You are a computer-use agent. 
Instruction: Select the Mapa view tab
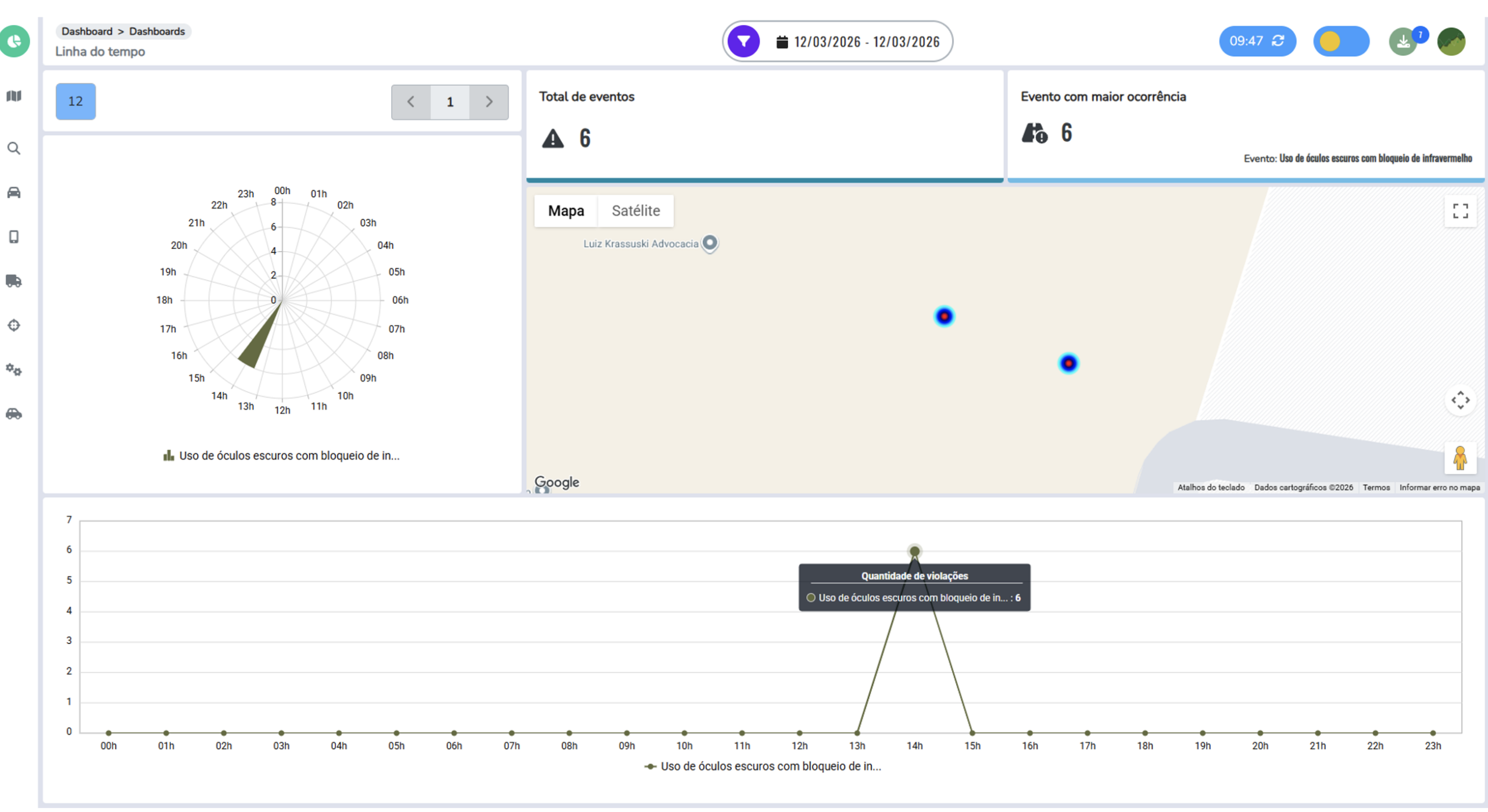[x=566, y=211]
